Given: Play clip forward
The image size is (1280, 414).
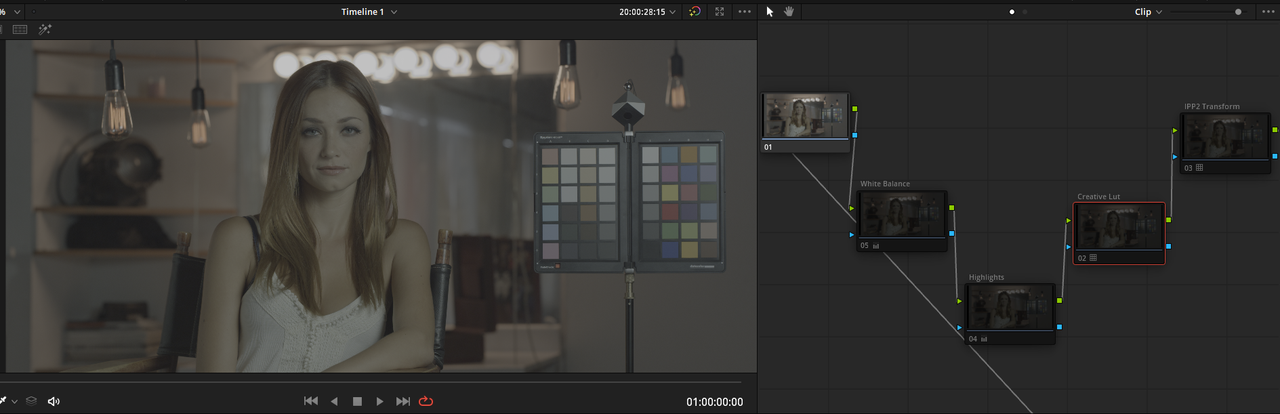Looking at the screenshot, I should (x=380, y=401).
